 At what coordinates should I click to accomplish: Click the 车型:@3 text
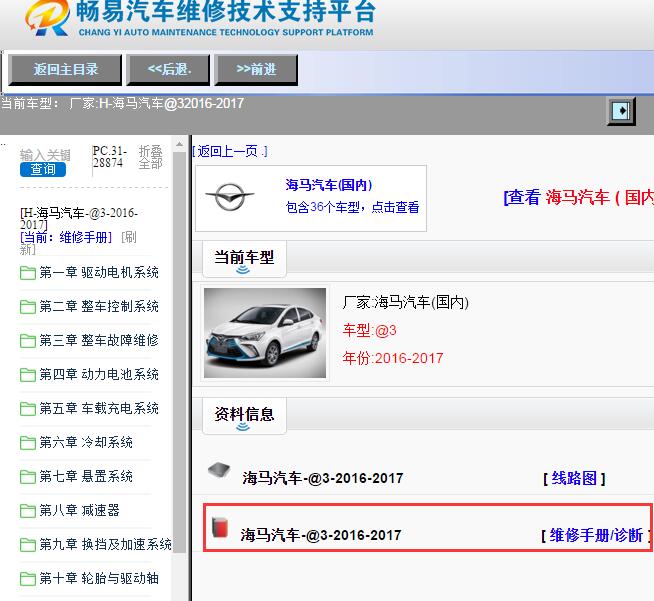(x=370, y=331)
